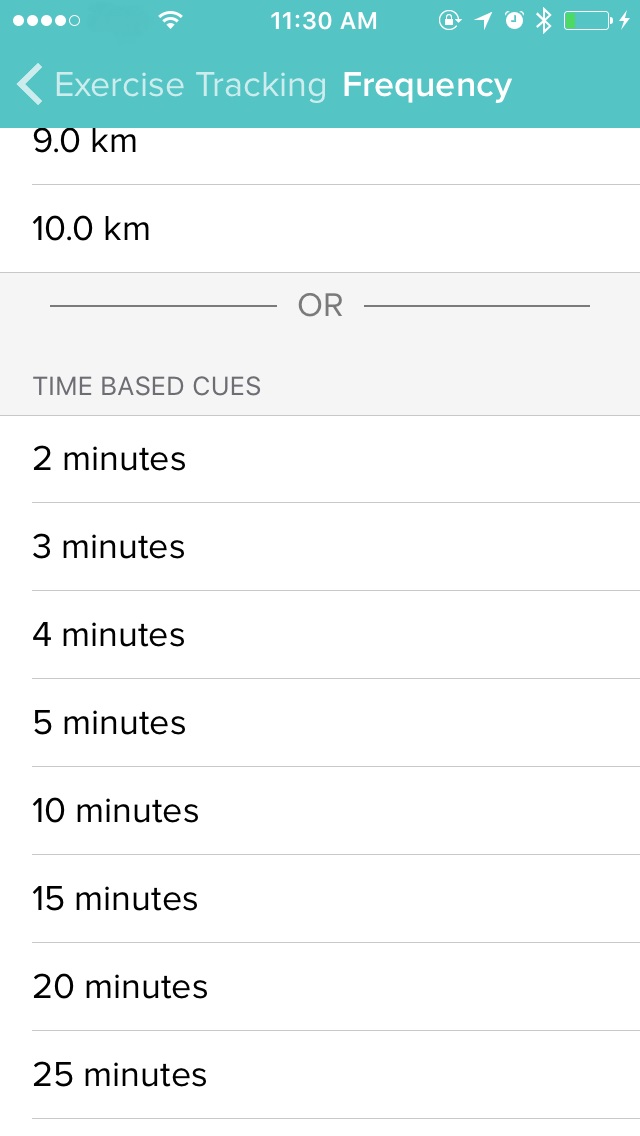640x1136 pixels.
Task: Tap the rotation lock status icon
Action: click(x=450, y=21)
